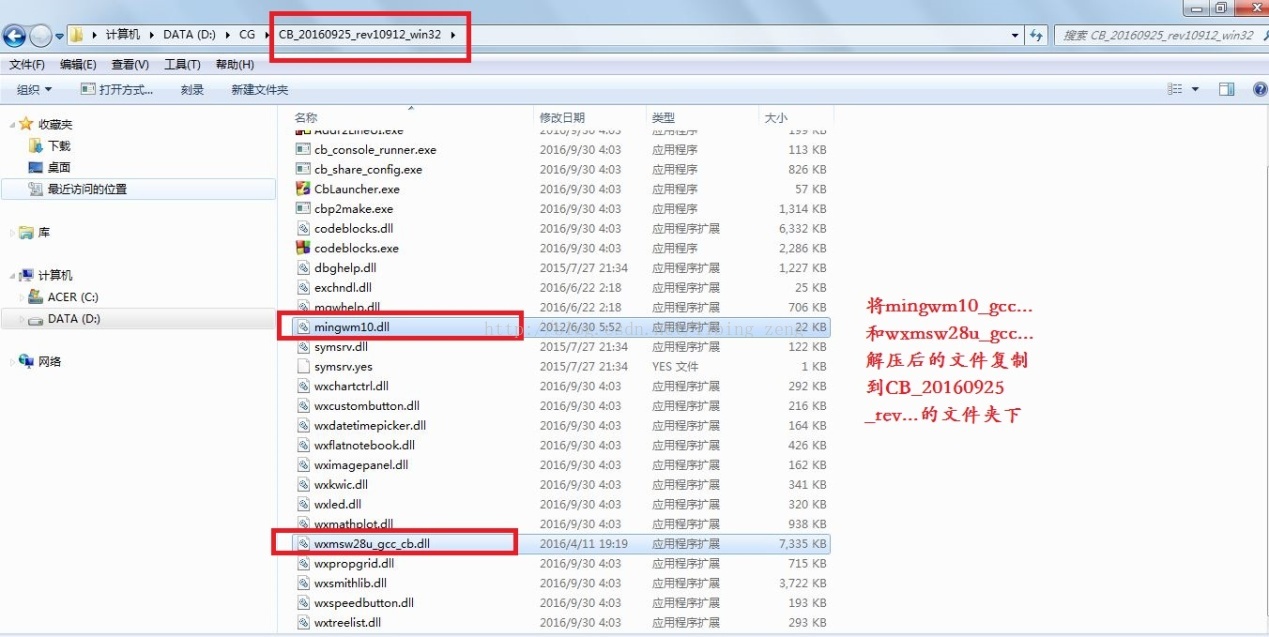Collapse the 收藏夹 tree section
The height and width of the screenshot is (637, 1269).
[x=13, y=124]
